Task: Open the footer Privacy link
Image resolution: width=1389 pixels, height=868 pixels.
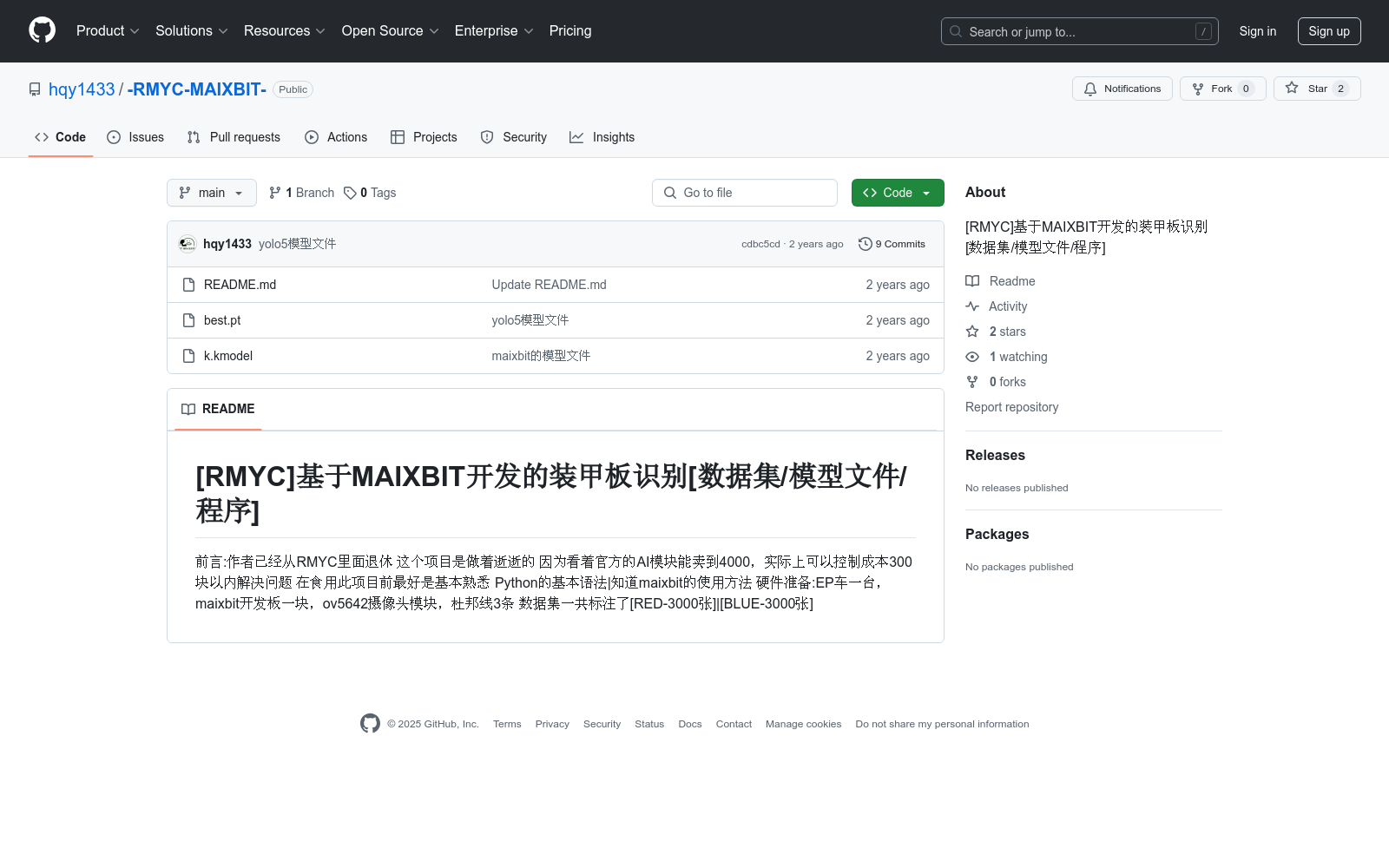Action: coord(552,724)
